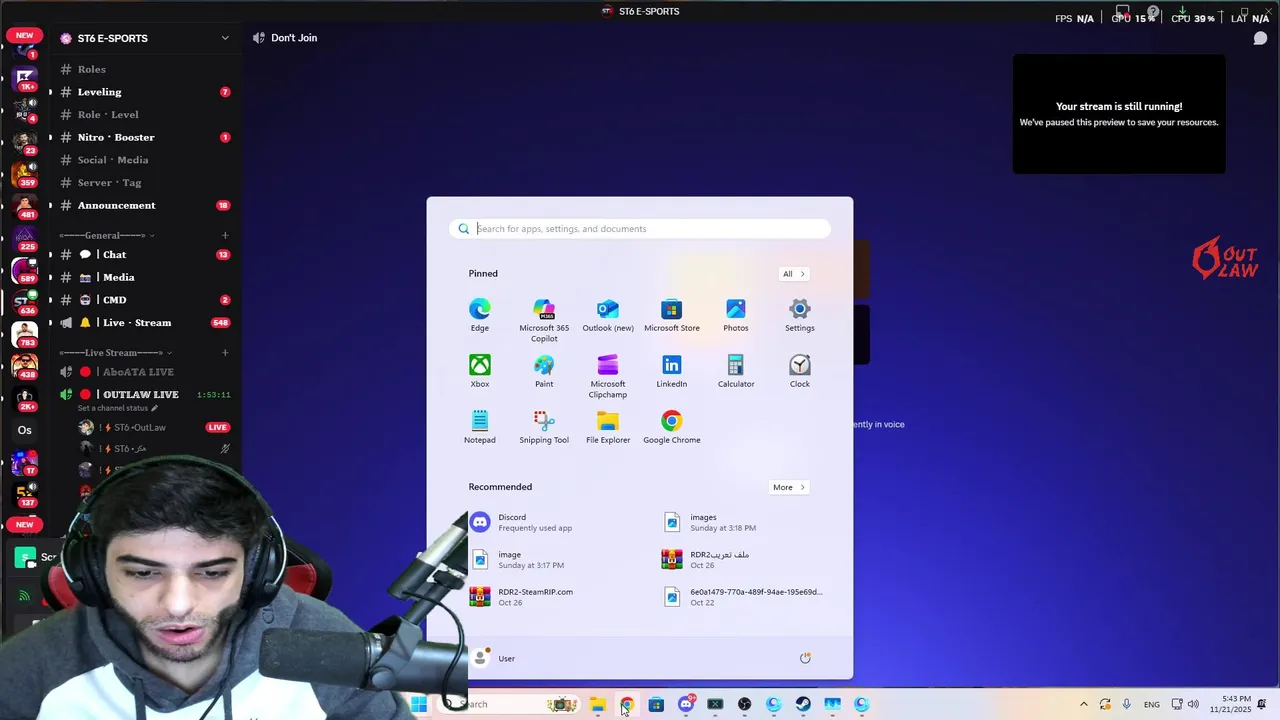
Task: Add channel to Live Stream category
Action: (225, 353)
